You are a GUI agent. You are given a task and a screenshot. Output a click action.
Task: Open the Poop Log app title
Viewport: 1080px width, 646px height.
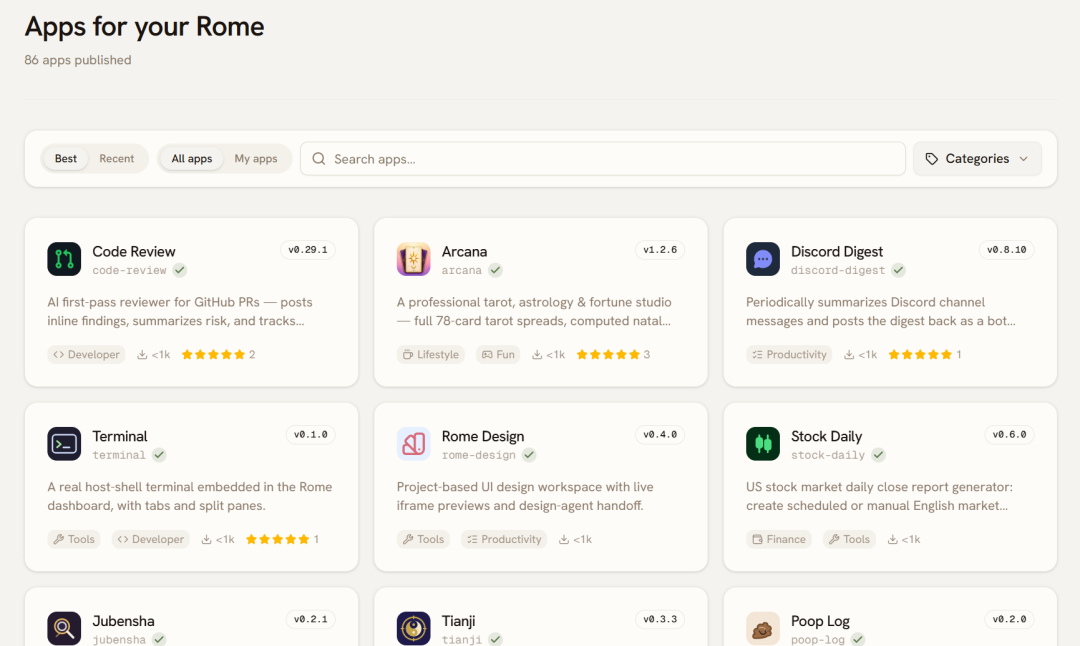point(820,621)
